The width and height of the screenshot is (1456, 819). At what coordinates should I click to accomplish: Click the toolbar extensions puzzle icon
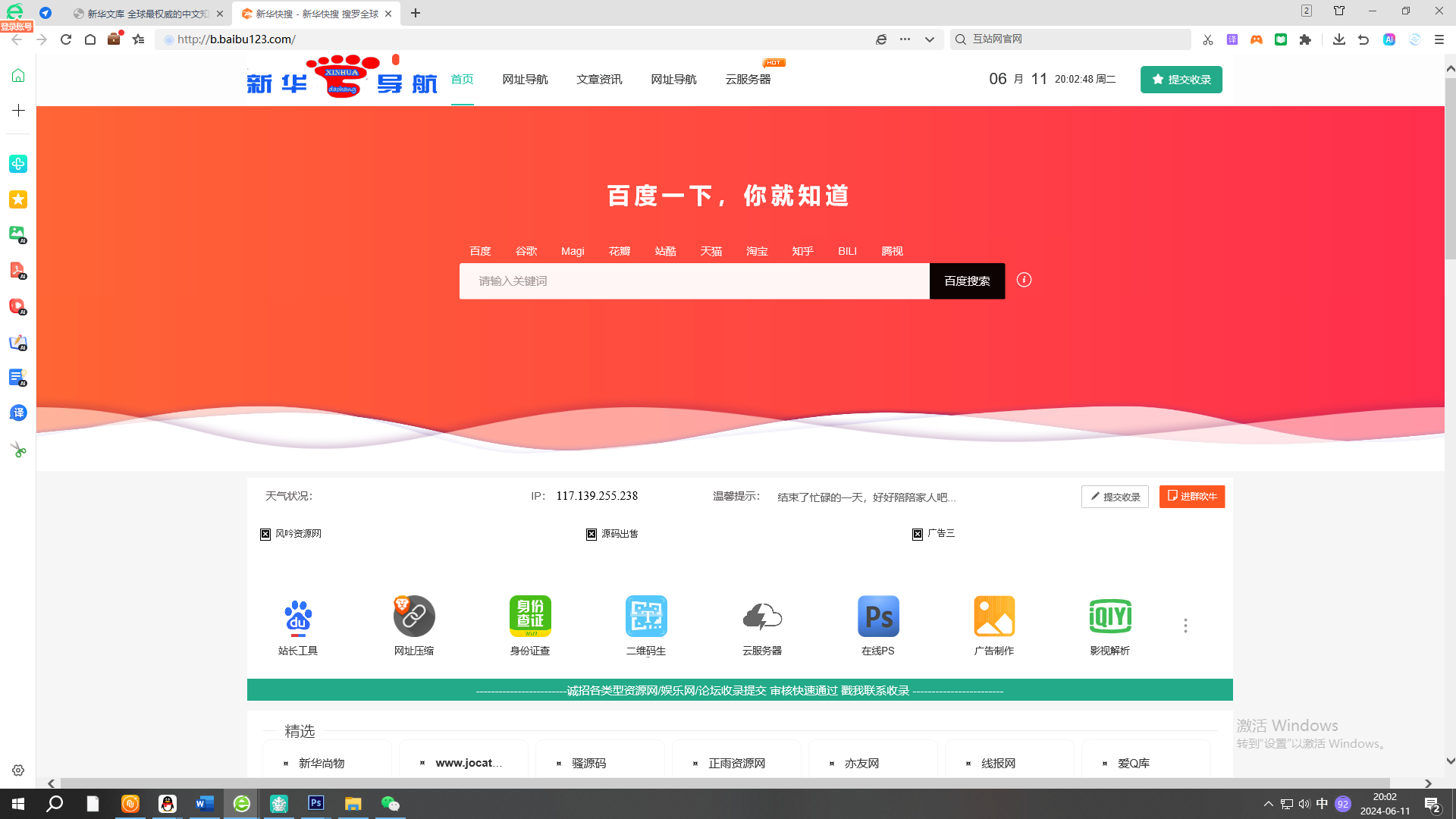click(1305, 39)
